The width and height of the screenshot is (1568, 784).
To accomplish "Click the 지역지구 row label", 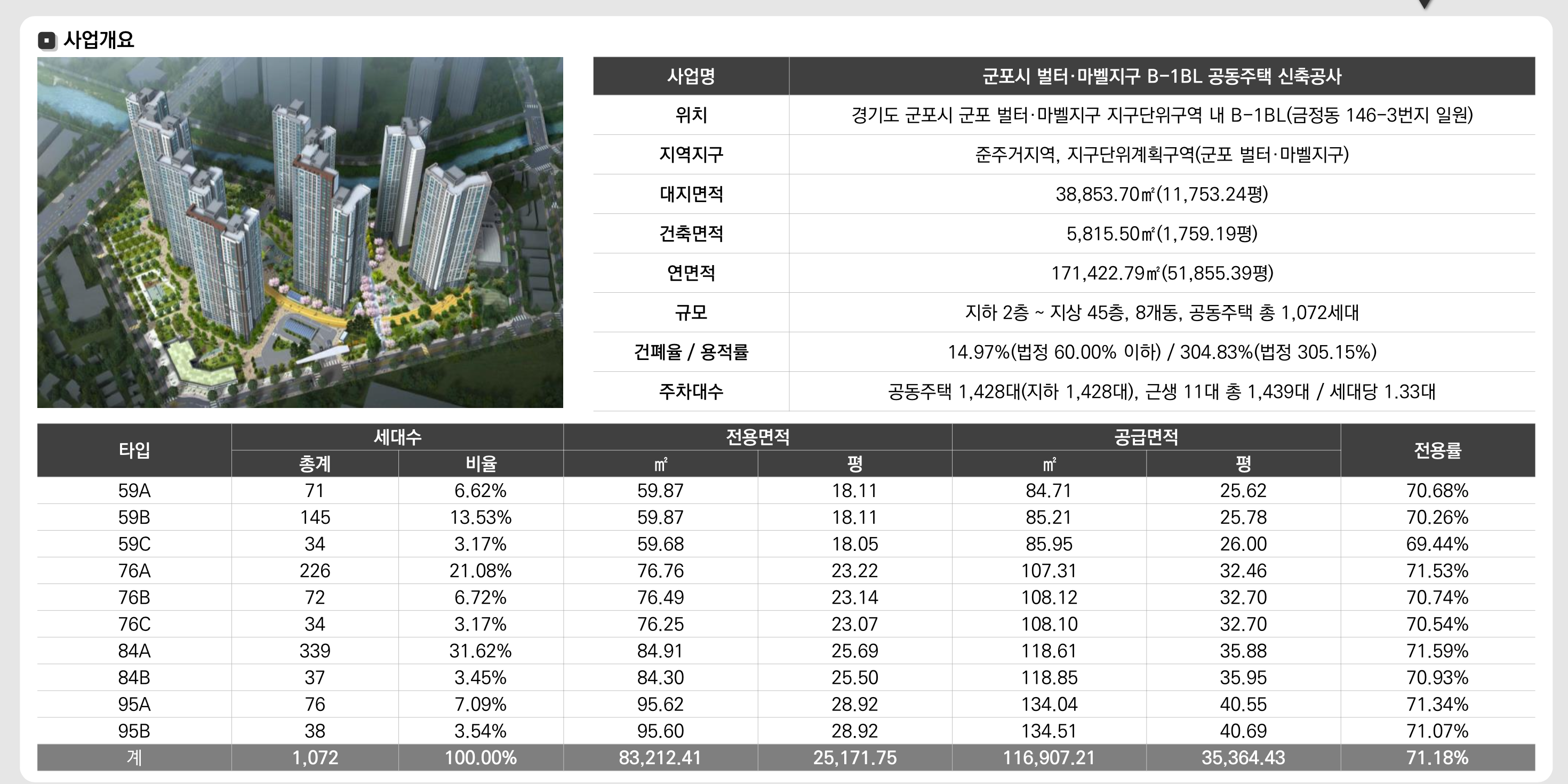I will click(691, 155).
